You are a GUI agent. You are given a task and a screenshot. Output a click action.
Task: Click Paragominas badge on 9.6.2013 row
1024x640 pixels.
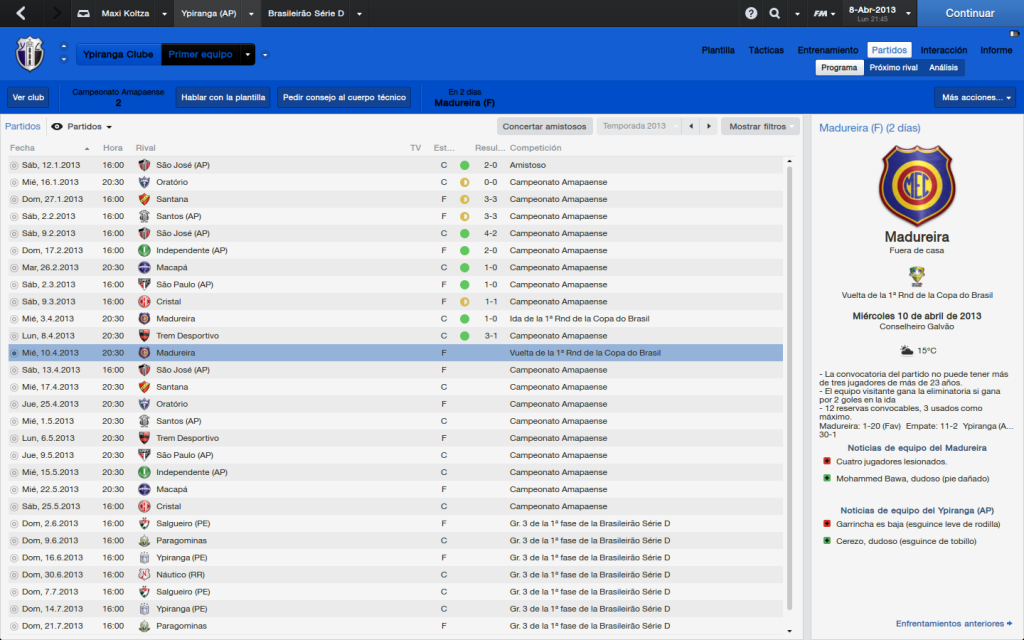144,541
